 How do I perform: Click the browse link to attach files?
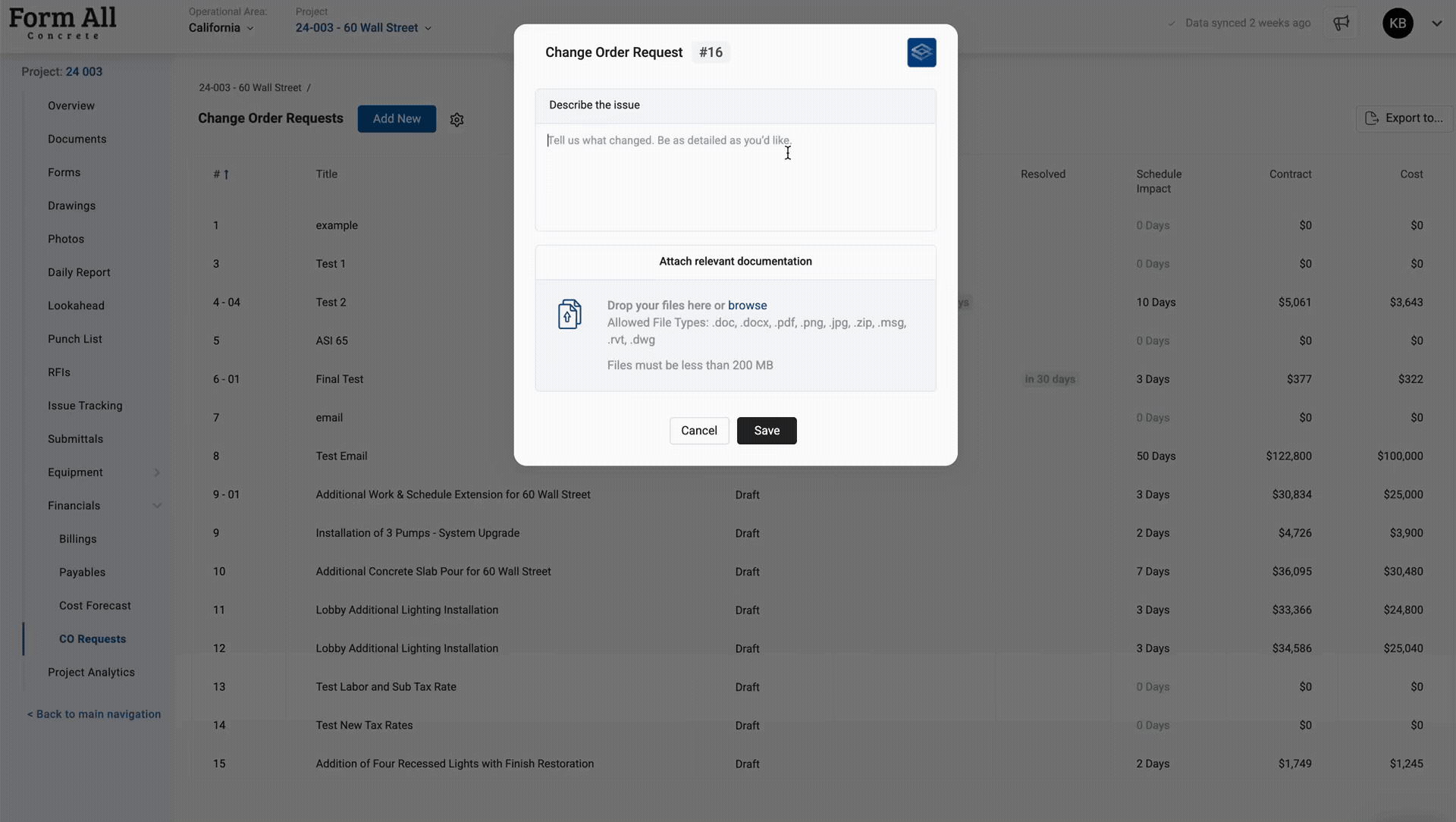[x=747, y=306]
